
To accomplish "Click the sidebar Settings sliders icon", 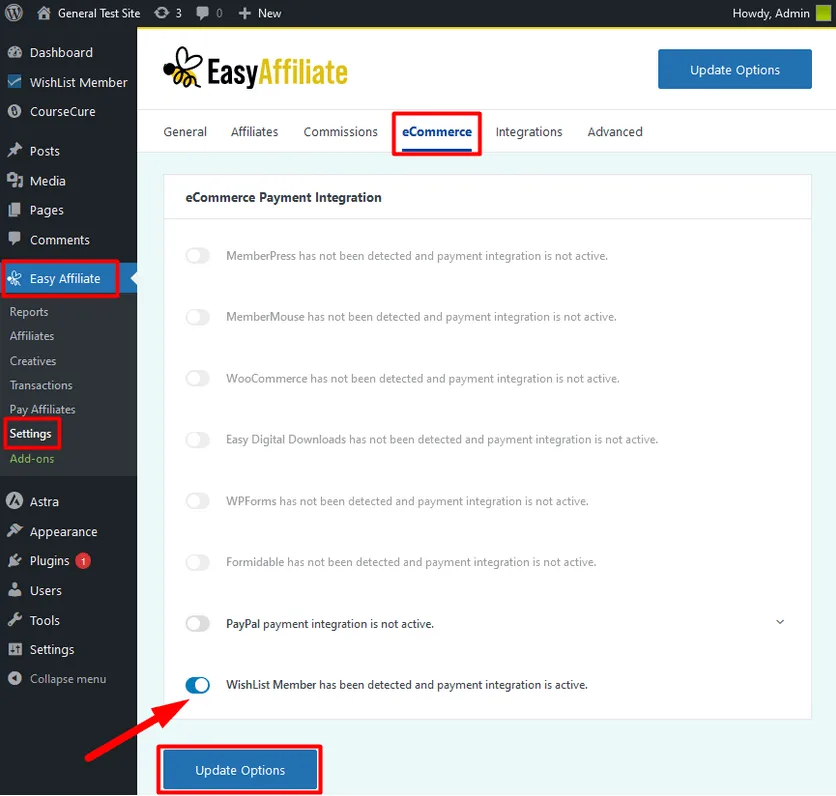I will [15, 649].
